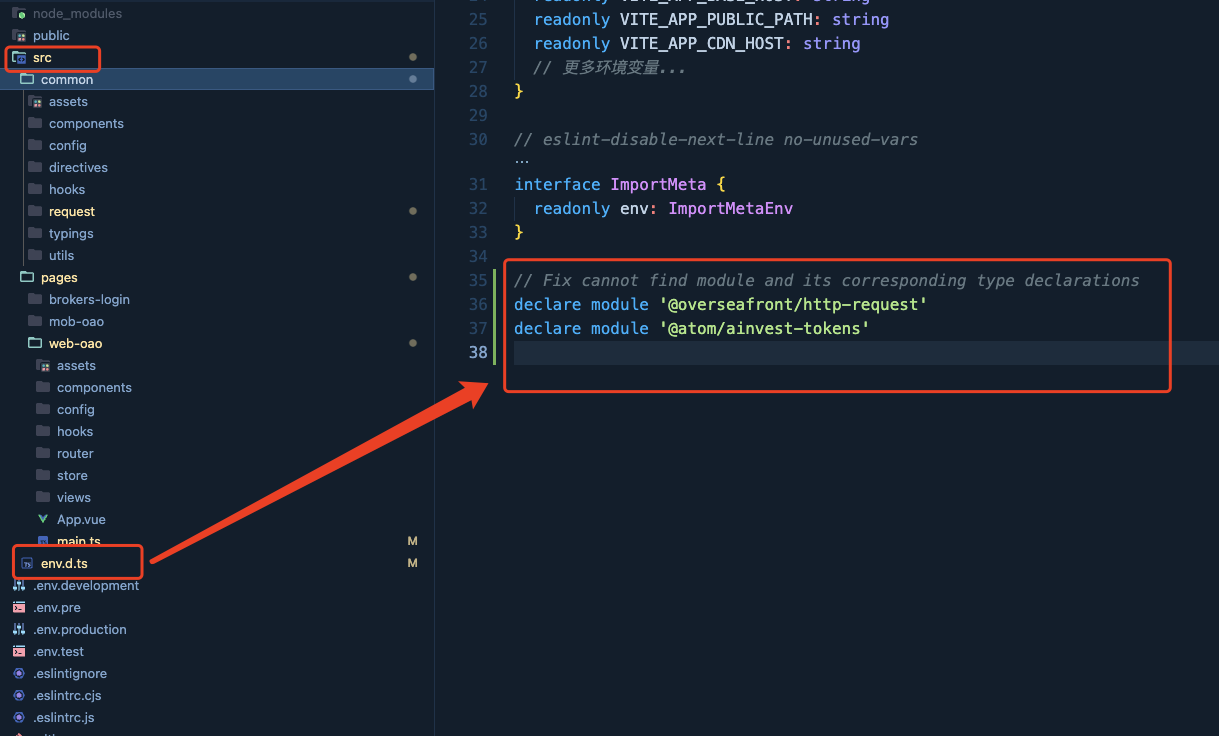Screen dimensions: 1219x736
Task: Click the M status beside env.d.ts
Action: [412, 563]
